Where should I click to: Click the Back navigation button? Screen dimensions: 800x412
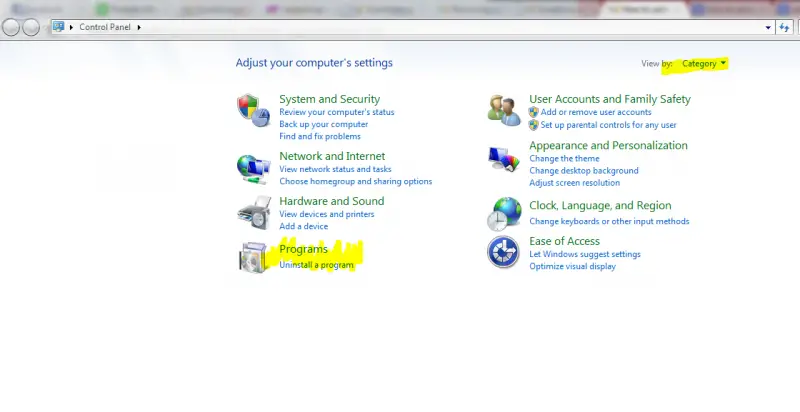point(11,28)
